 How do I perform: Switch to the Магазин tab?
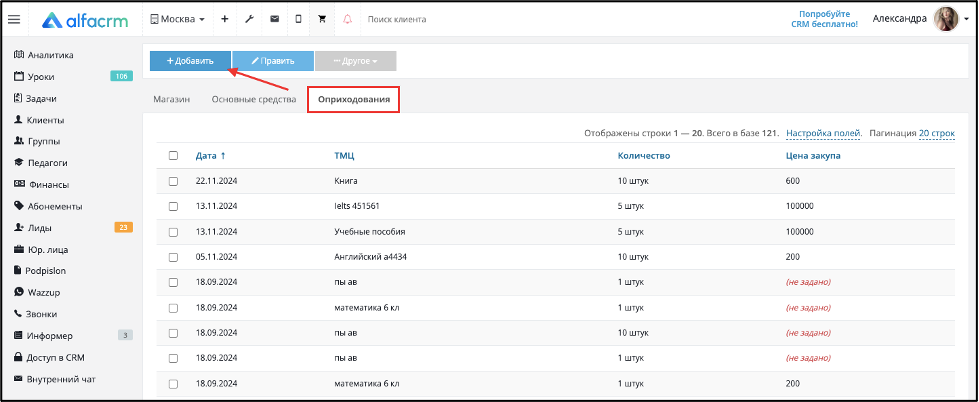tap(172, 99)
